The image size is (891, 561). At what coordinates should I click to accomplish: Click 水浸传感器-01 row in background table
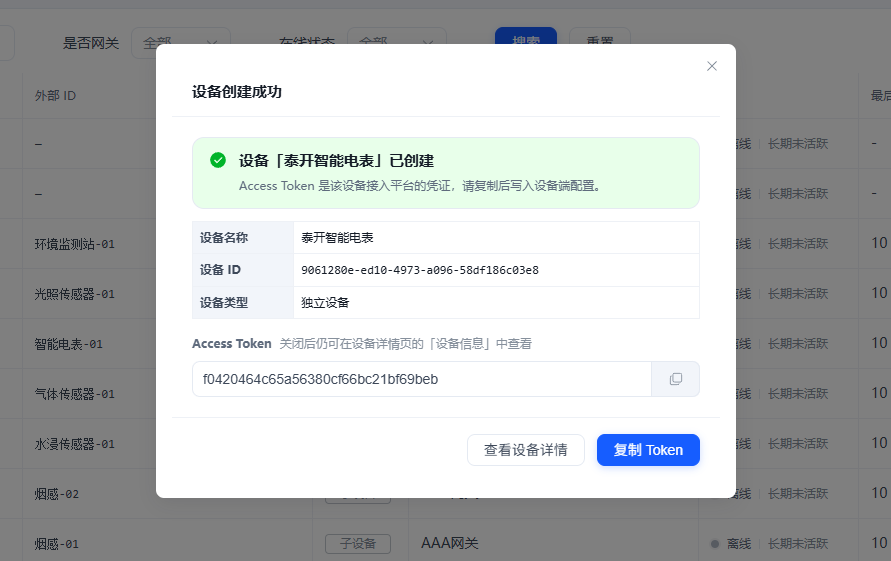[74, 444]
